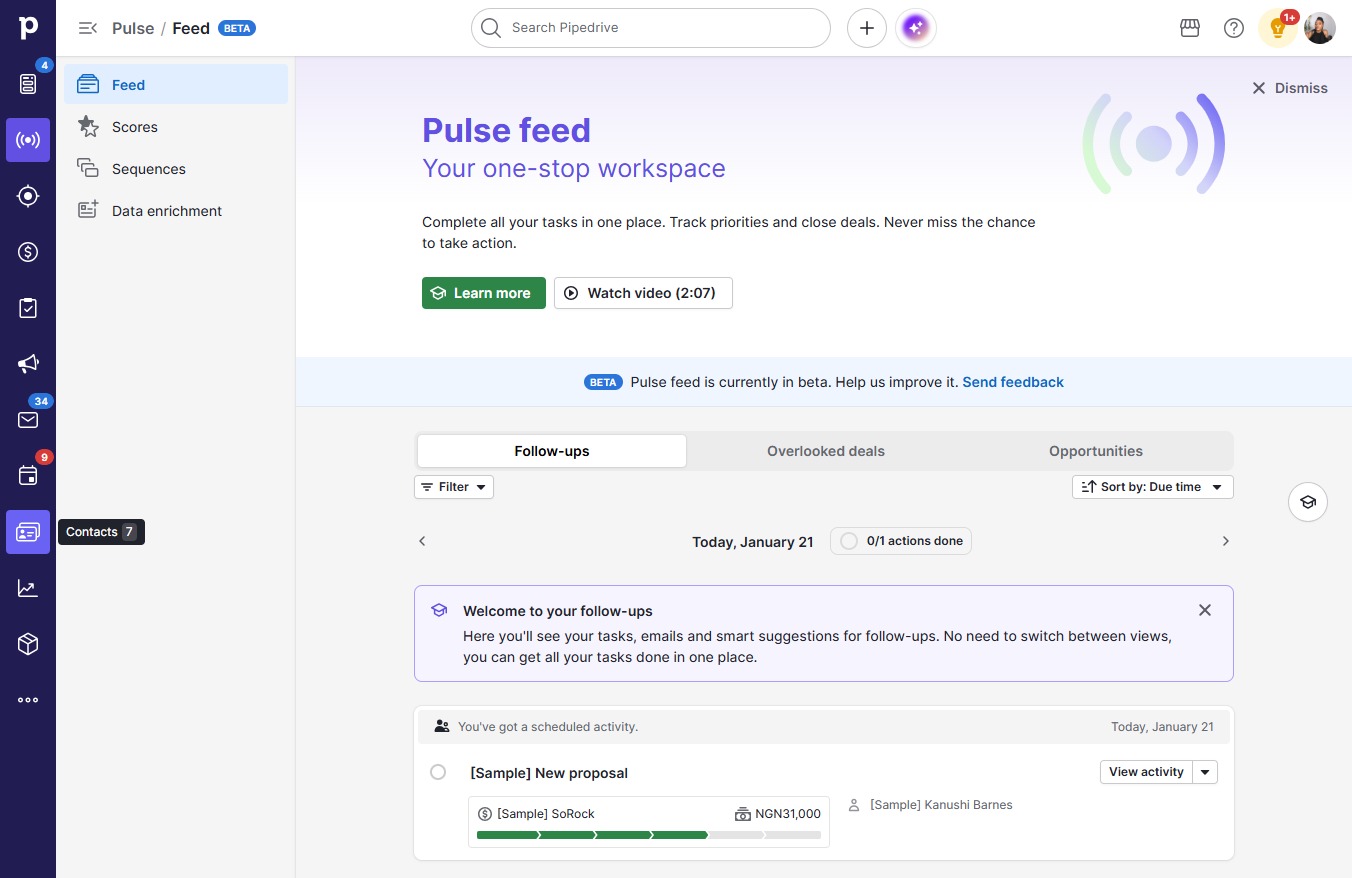1352x878 pixels.
Task: Click the floating graduation cap icon
Action: click(1308, 502)
